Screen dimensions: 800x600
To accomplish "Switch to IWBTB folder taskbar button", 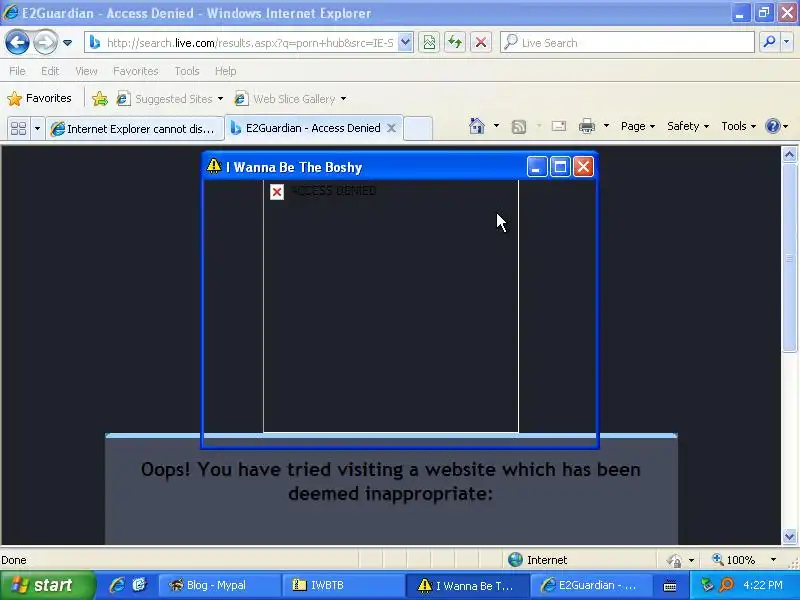I will [343, 585].
